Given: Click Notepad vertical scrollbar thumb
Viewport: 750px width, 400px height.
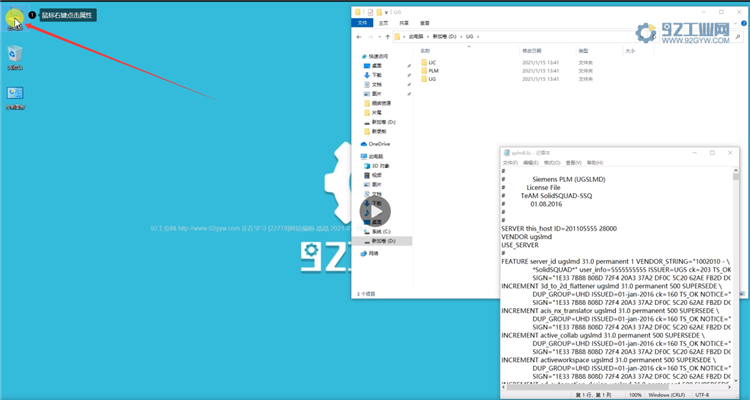Looking at the screenshot, I should 735,177.
